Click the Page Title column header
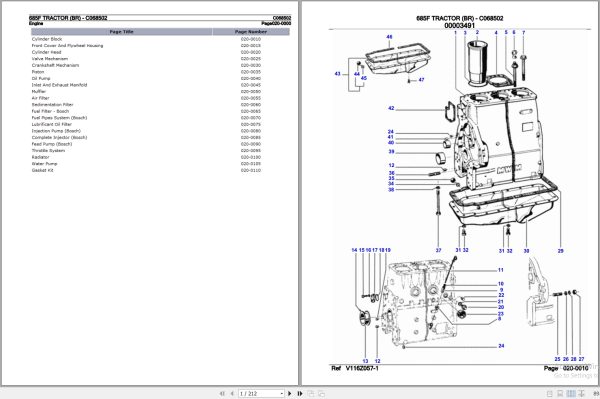The height and width of the screenshot is (399, 600). pyautogui.click(x=122, y=32)
